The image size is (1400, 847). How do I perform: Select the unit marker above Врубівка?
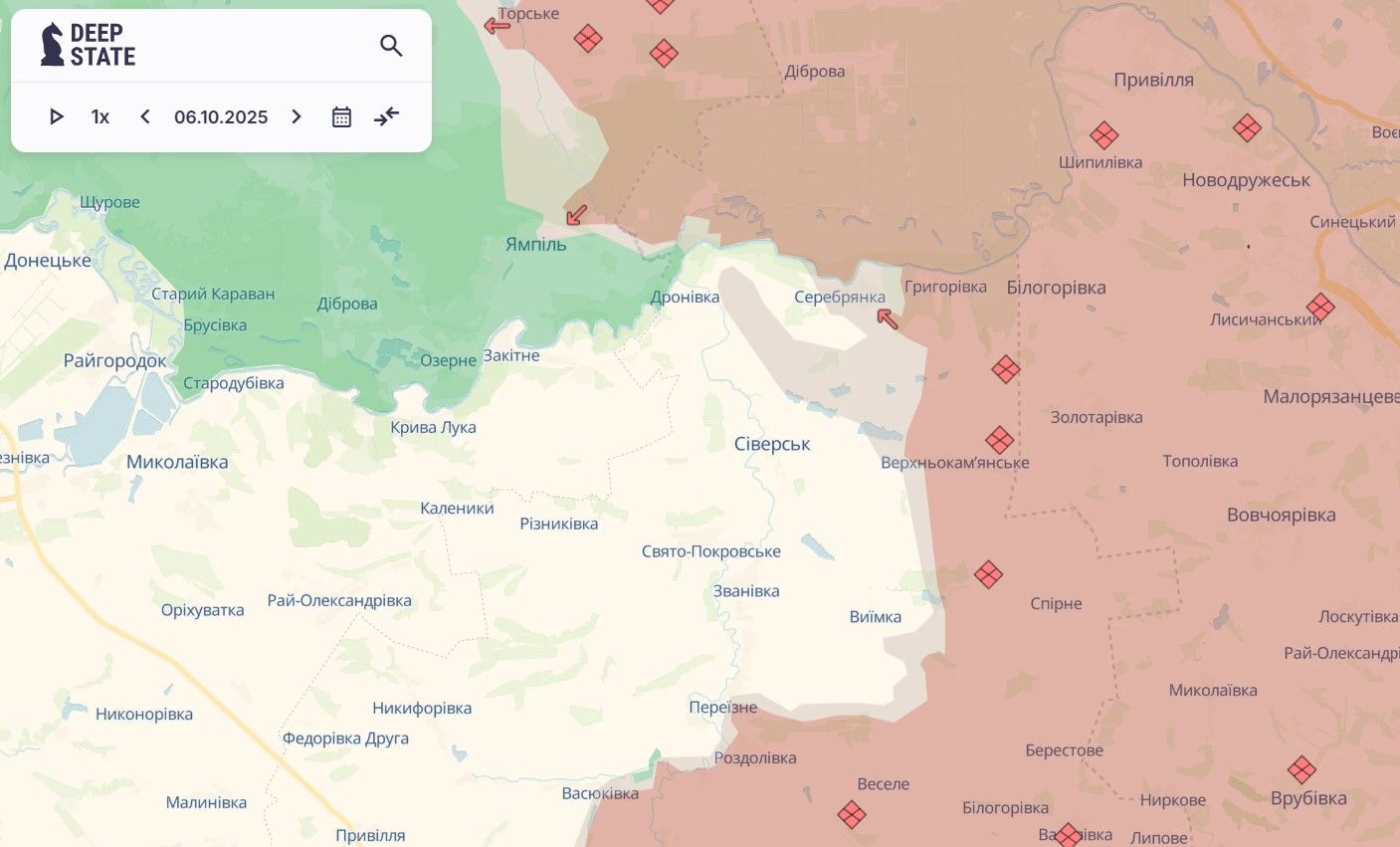(x=1301, y=769)
